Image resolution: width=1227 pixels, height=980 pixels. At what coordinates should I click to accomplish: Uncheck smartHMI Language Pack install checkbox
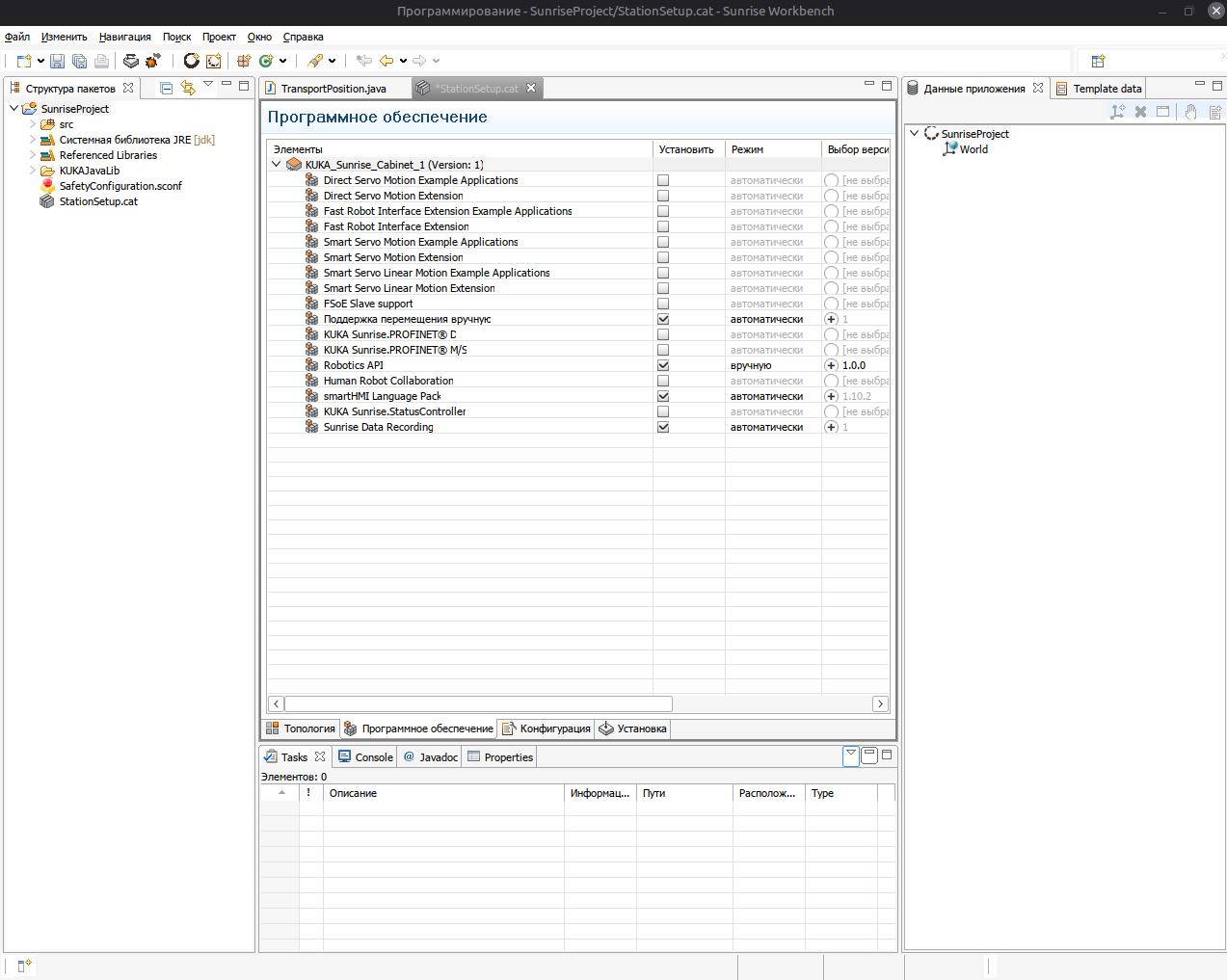[x=663, y=396]
